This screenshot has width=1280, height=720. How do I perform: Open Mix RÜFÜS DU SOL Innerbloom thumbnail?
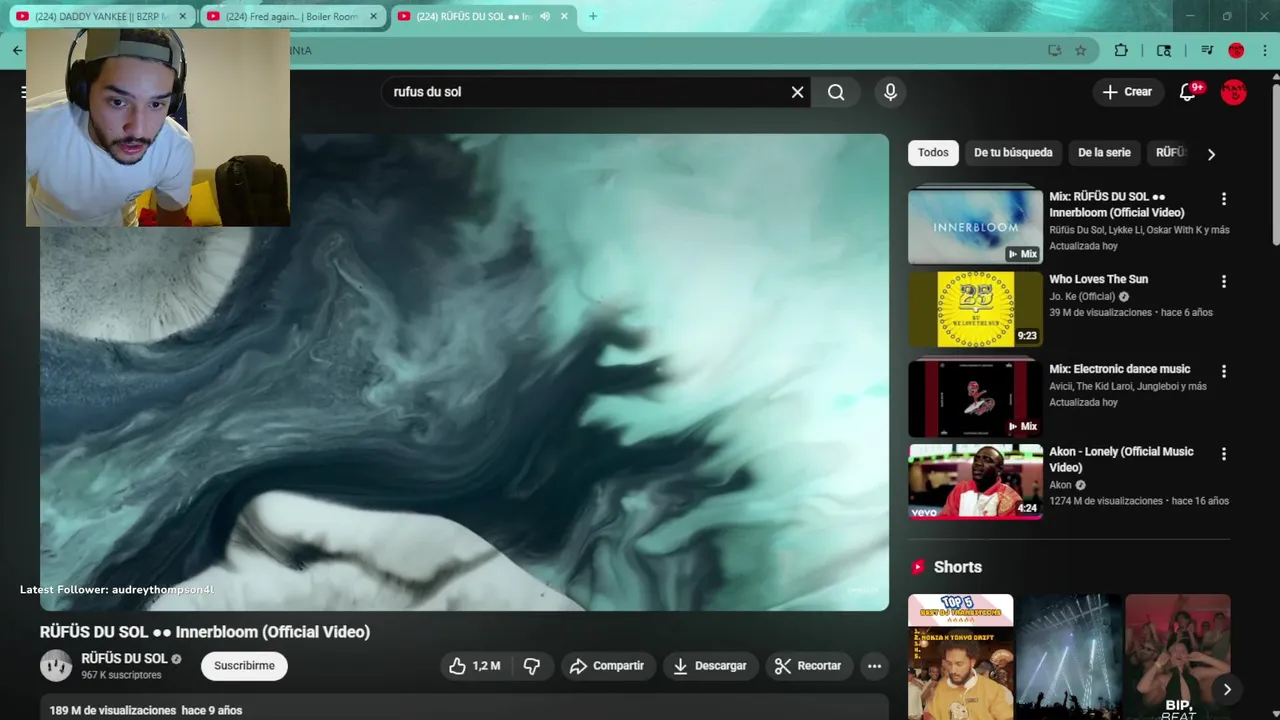[975, 225]
